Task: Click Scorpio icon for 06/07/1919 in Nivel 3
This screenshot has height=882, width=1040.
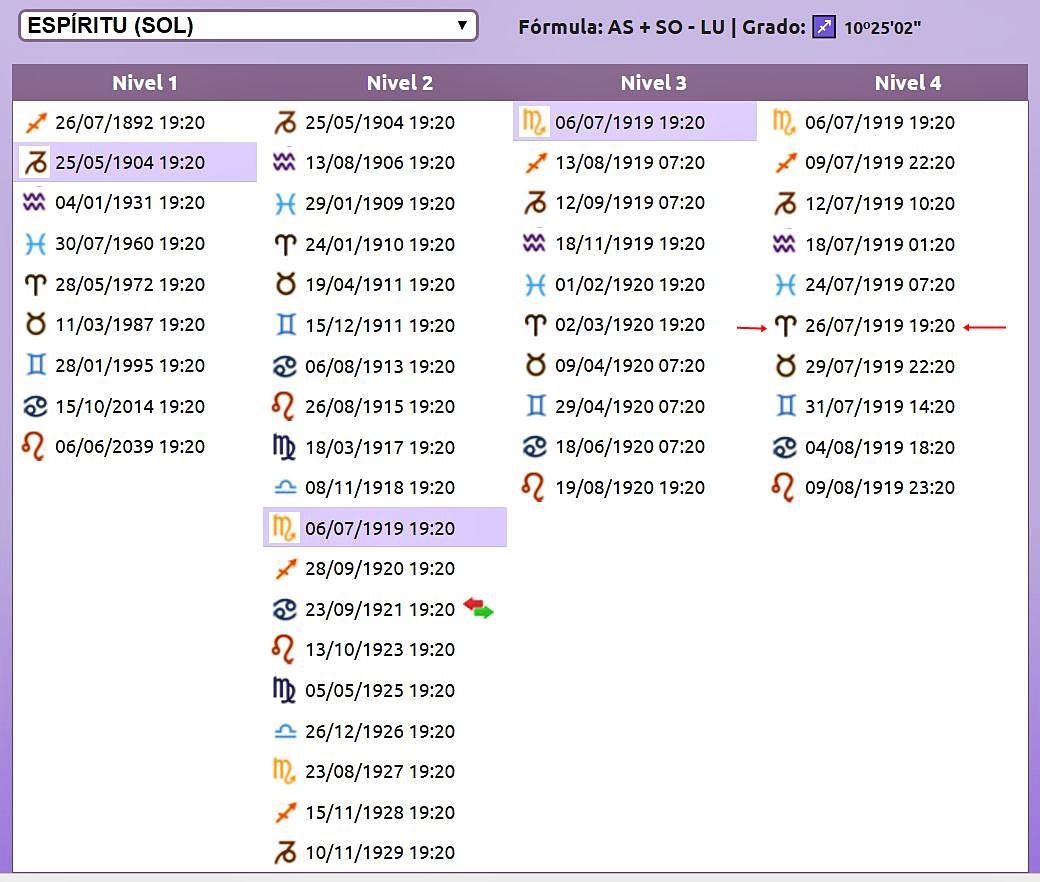Action: tap(535, 123)
